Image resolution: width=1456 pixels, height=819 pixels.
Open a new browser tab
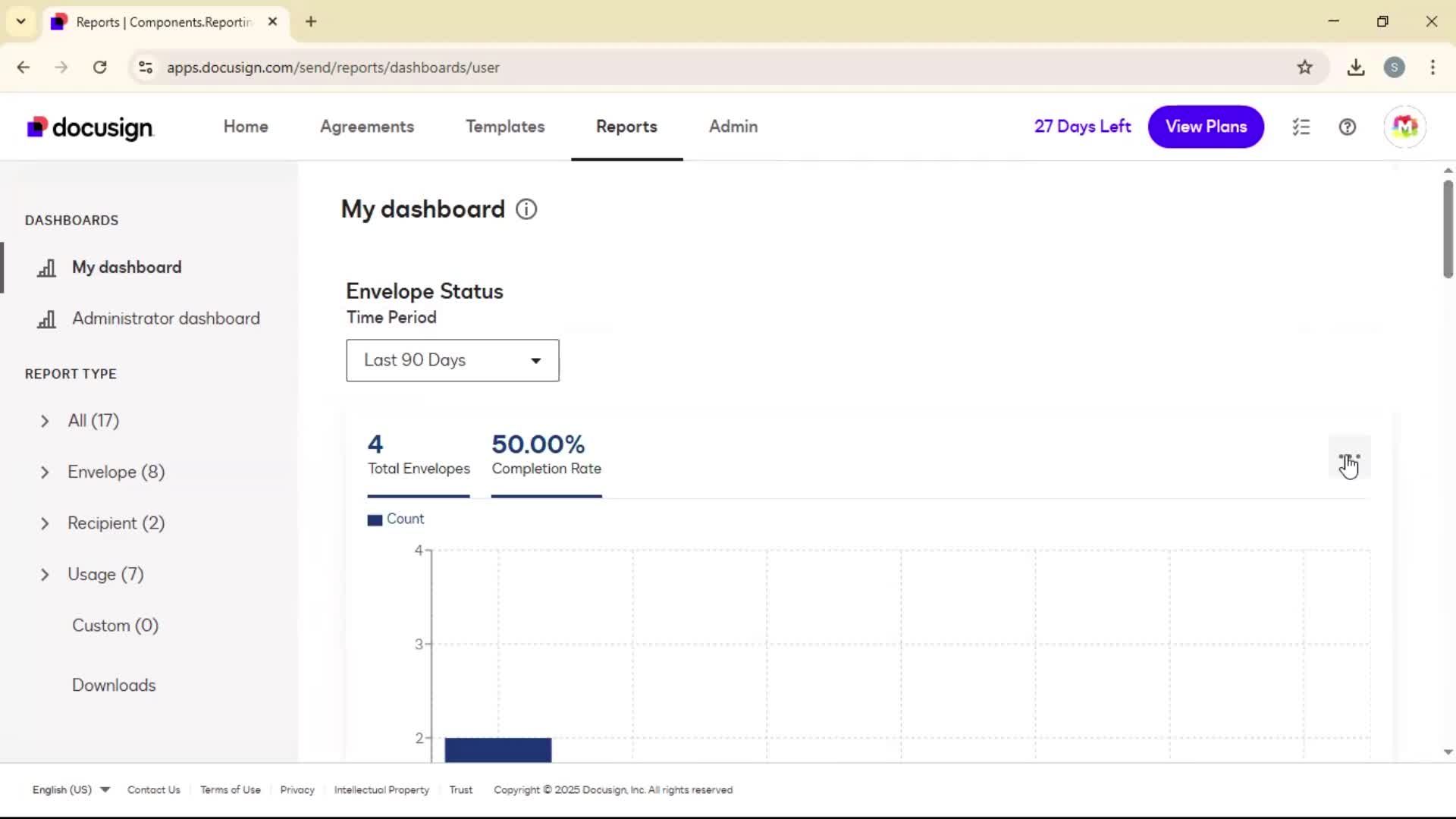click(311, 22)
